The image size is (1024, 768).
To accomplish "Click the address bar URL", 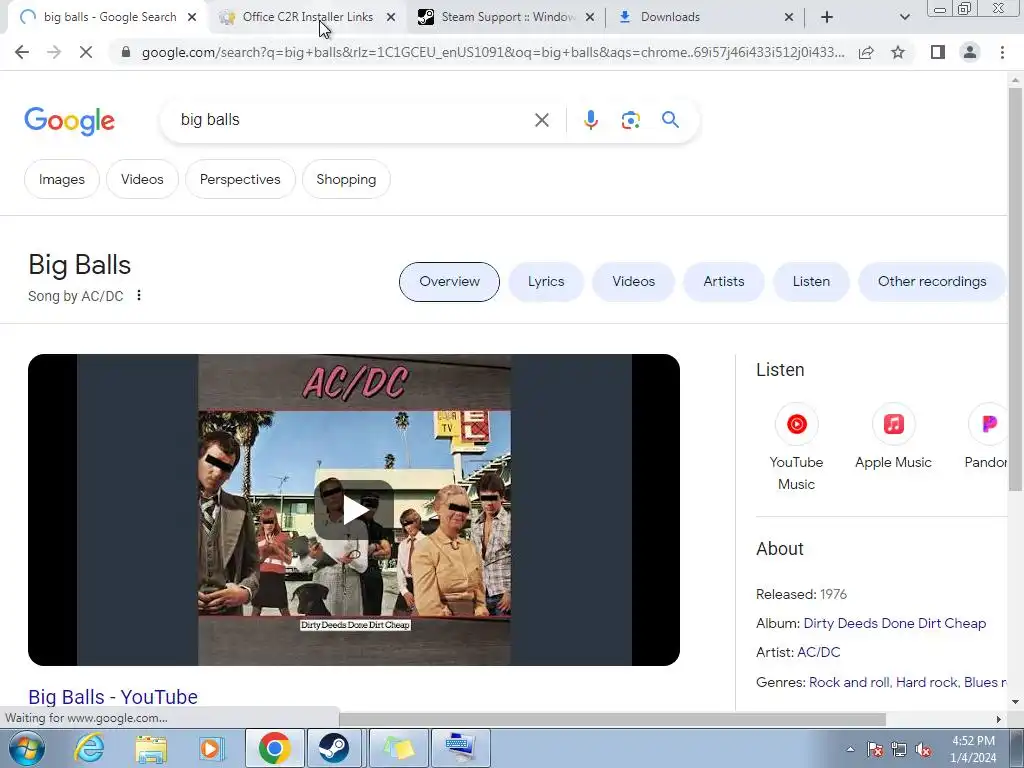I will 493,52.
